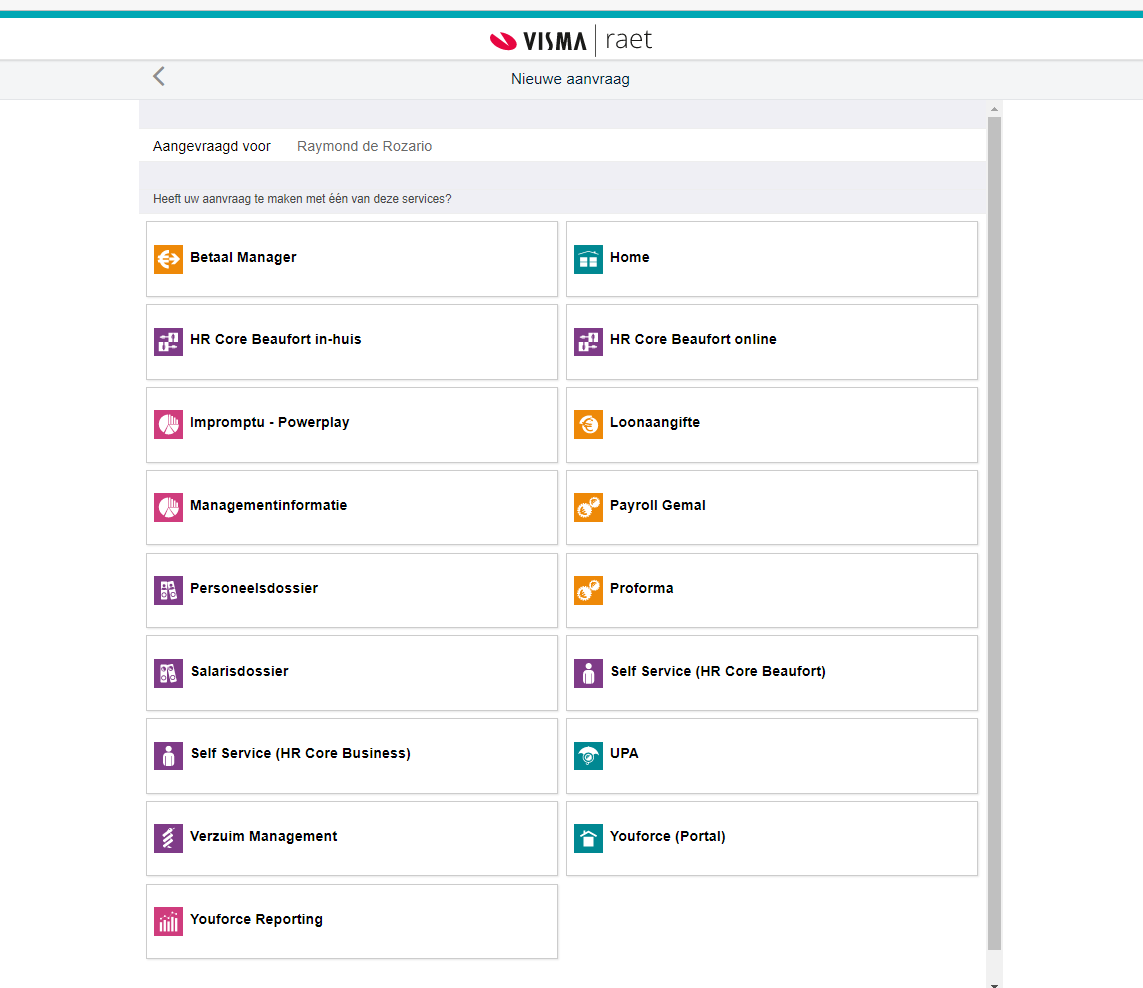Open HR Core Beaufort in-huis tile

[352, 342]
